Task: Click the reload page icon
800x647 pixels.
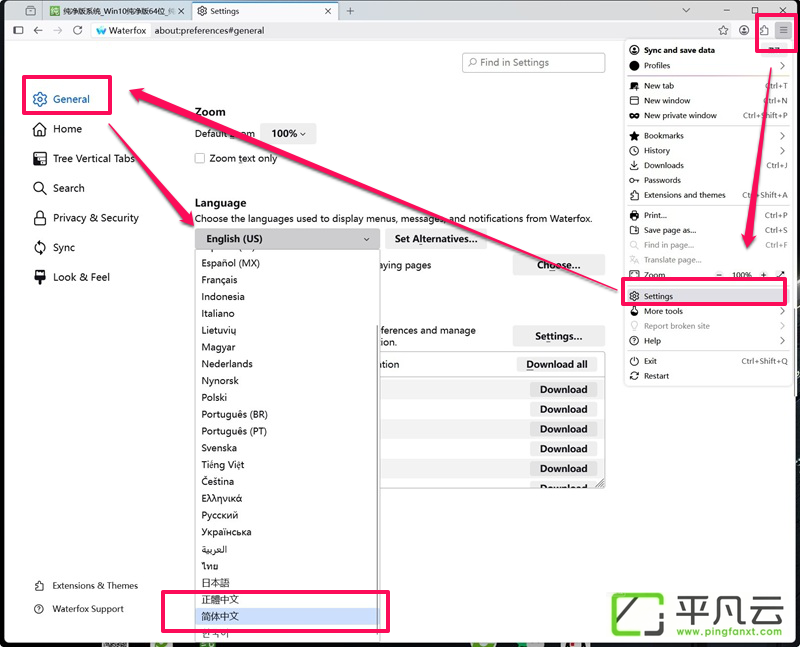Action: point(77,30)
